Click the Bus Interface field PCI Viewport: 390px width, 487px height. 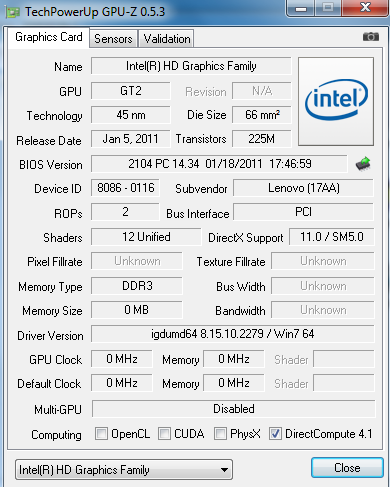[x=303, y=212]
